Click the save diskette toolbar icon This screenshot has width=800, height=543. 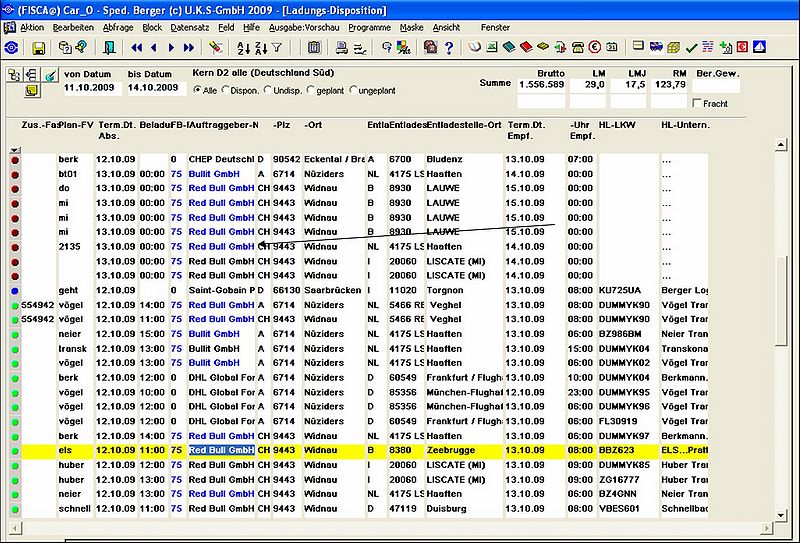[38, 48]
